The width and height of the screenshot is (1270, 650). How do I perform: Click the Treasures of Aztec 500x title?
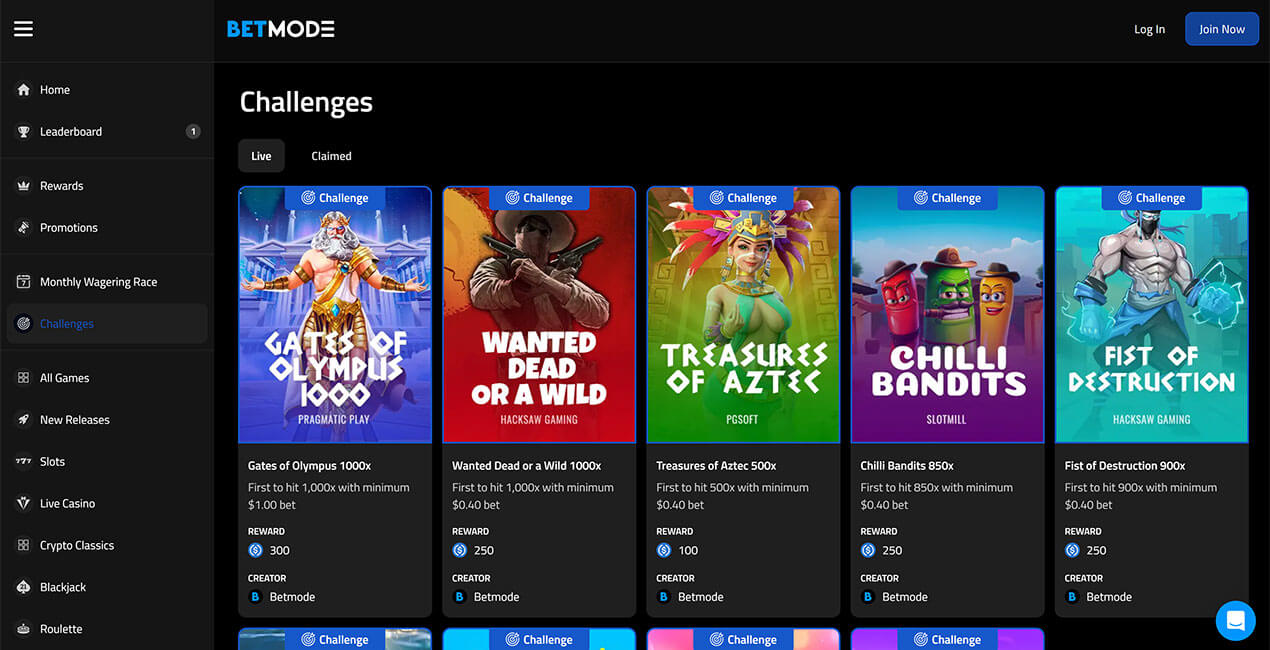coord(716,466)
